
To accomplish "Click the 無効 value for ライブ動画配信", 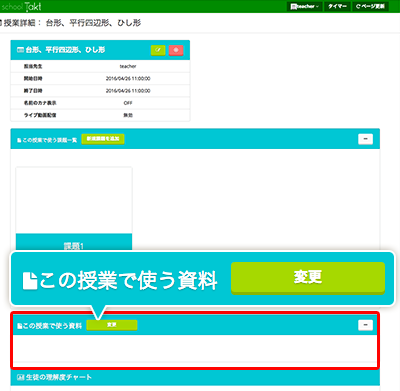I will point(128,115).
